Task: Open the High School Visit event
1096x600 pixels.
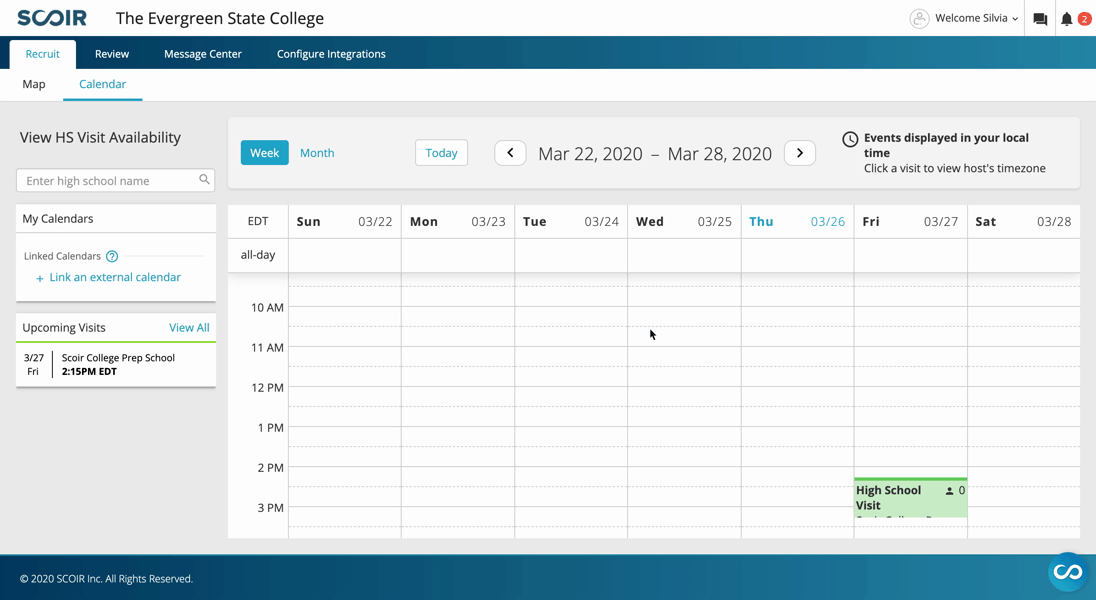Action: (911, 498)
